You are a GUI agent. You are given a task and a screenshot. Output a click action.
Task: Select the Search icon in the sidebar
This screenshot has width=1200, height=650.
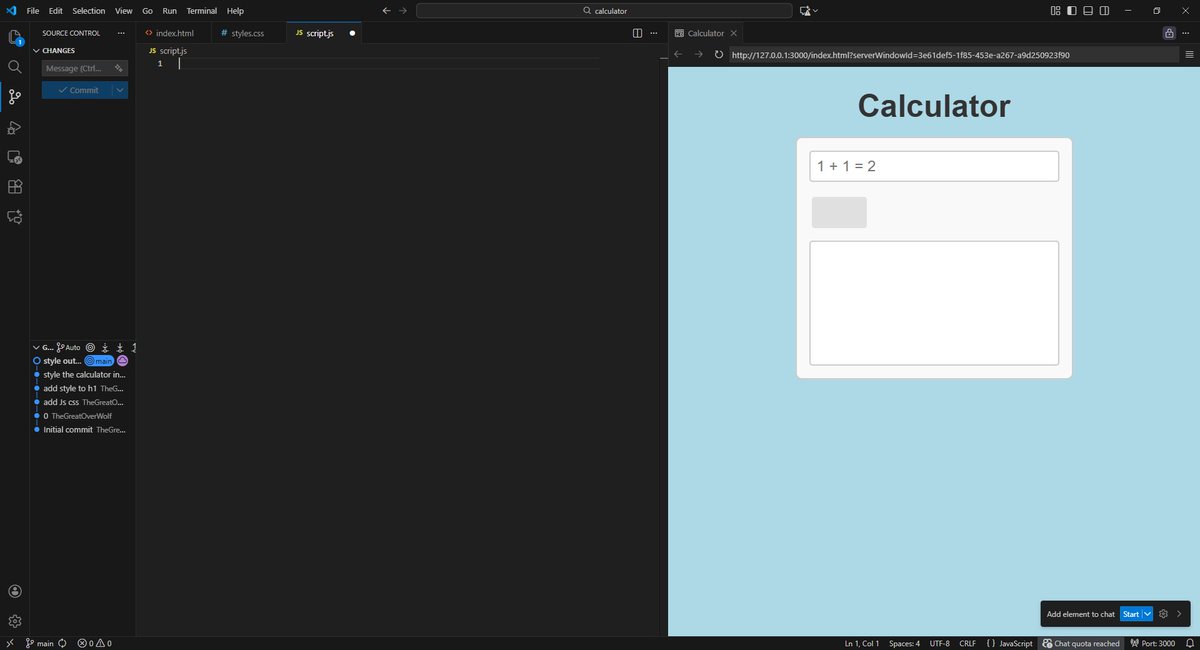coord(14,66)
